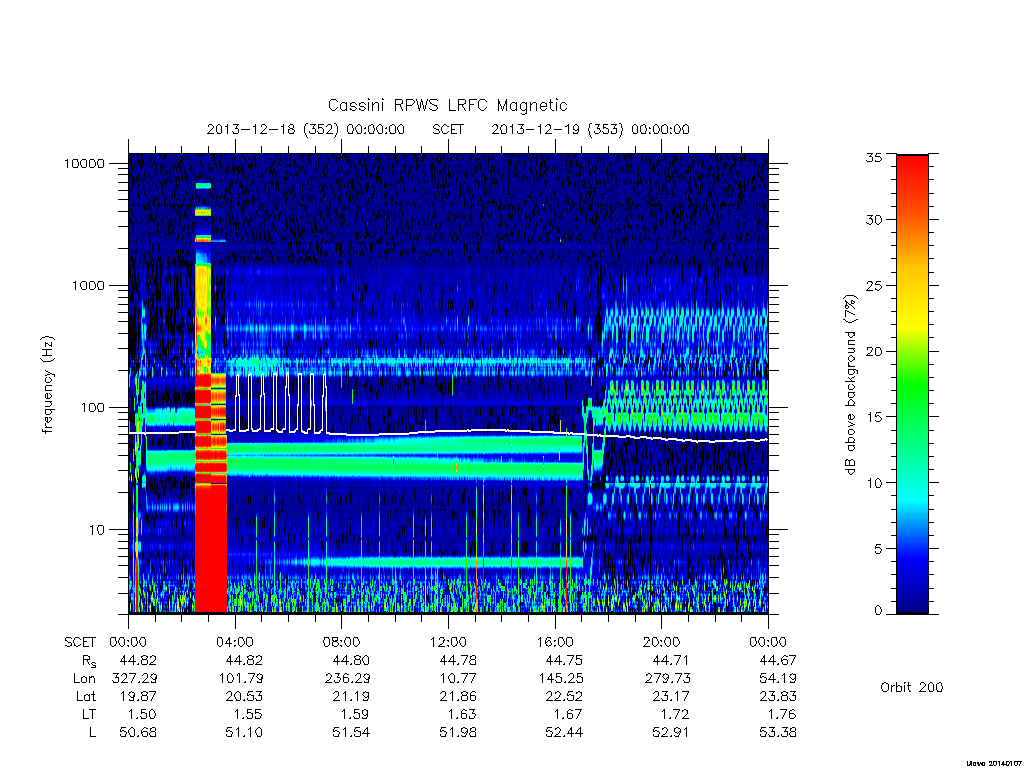The width and height of the screenshot is (1024, 768).
Task: Click the Lon value 54.19
Action: pyautogui.click(x=778, y=679)
